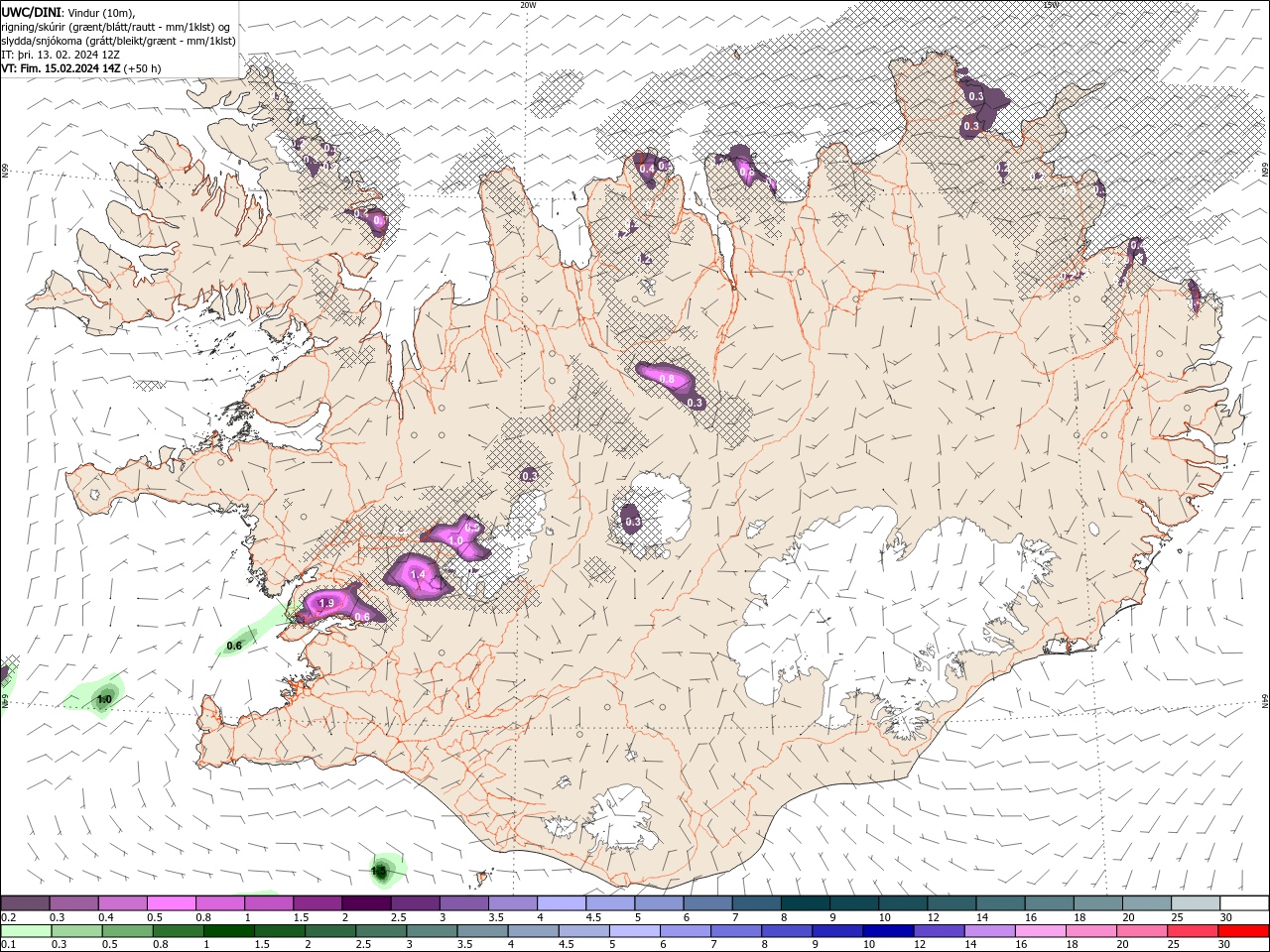The width and height of the screenshot is (1270, 952).
Task: Click the green 0.6 rain value offshore
Action: pos(234,647)
